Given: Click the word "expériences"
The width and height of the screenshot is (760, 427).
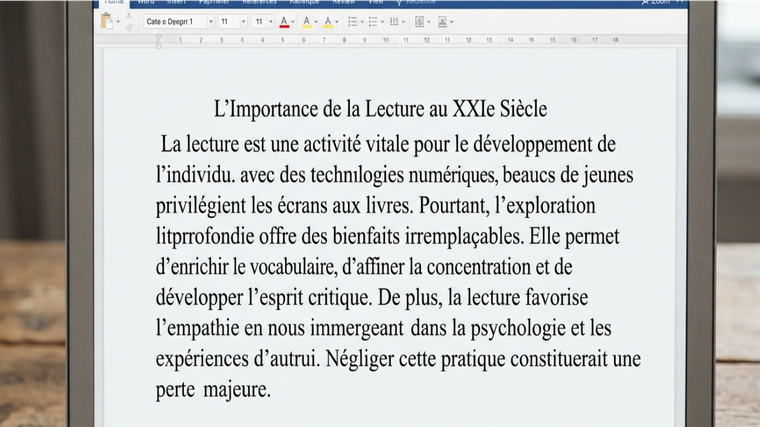Looking at the screenshot, I should tap(202, 360).
